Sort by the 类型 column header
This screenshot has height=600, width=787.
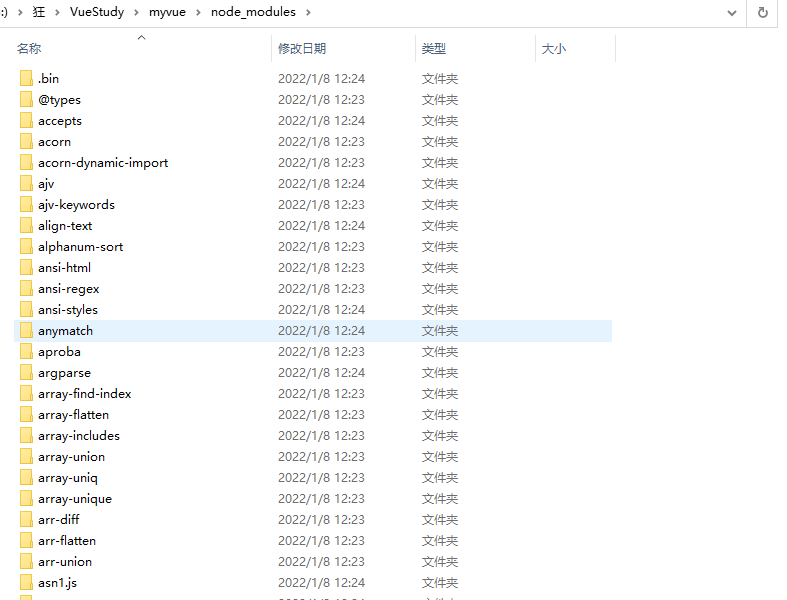434,49
